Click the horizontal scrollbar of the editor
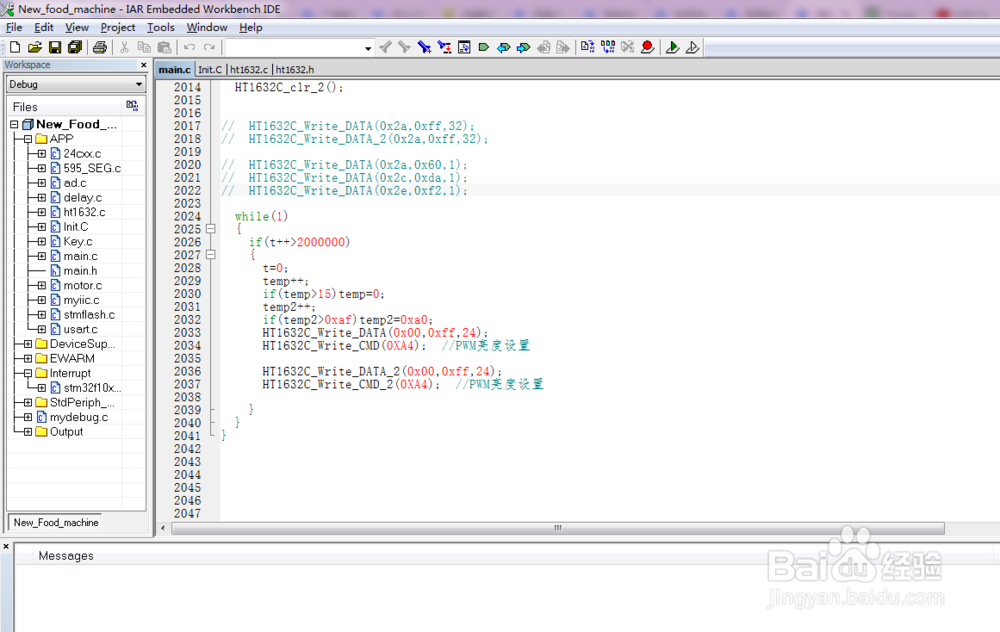This screenshot has height=632, width=1000. 557,528
